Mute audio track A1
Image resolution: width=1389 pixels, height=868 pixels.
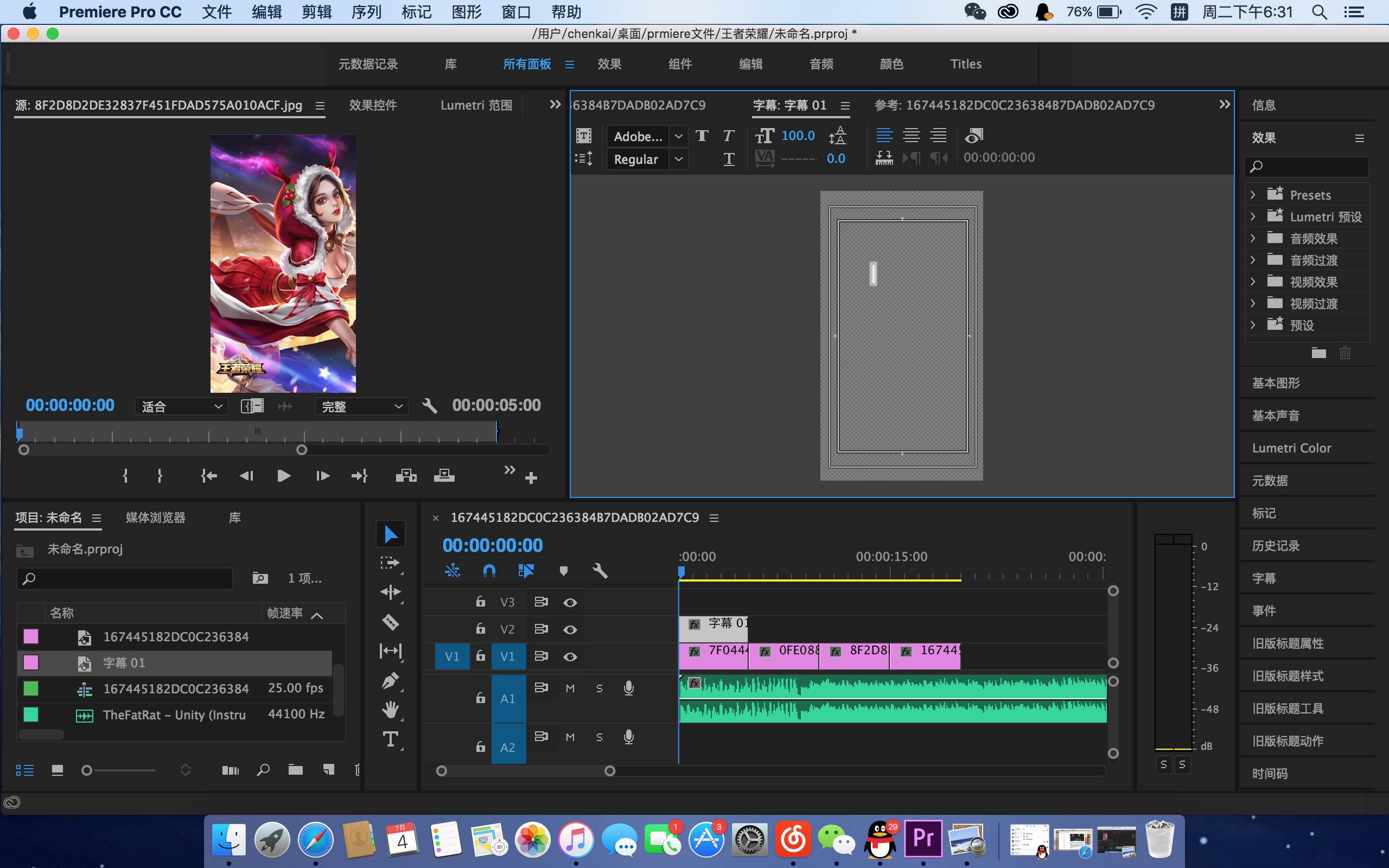pos(570,688)
